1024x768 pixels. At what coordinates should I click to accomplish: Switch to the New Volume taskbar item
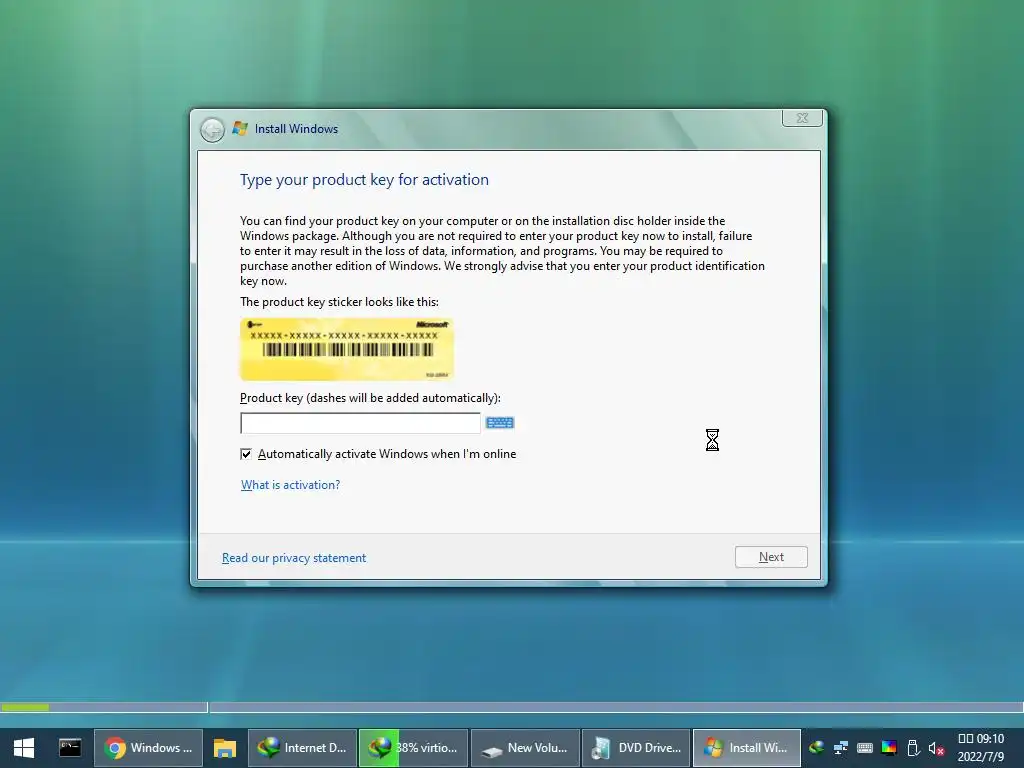(x=525, y=748)
